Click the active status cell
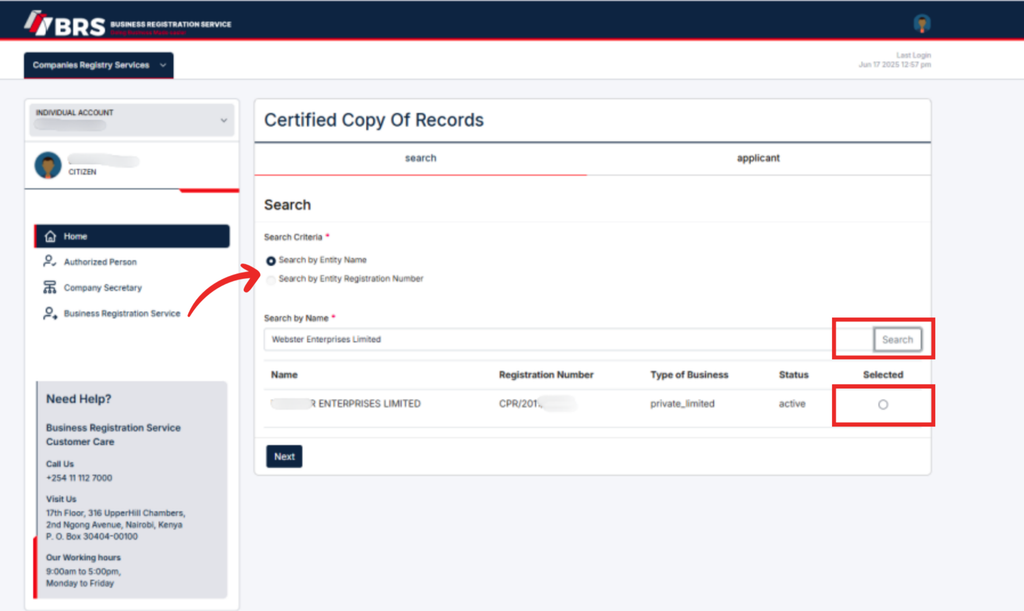 [x=792, y=404]
